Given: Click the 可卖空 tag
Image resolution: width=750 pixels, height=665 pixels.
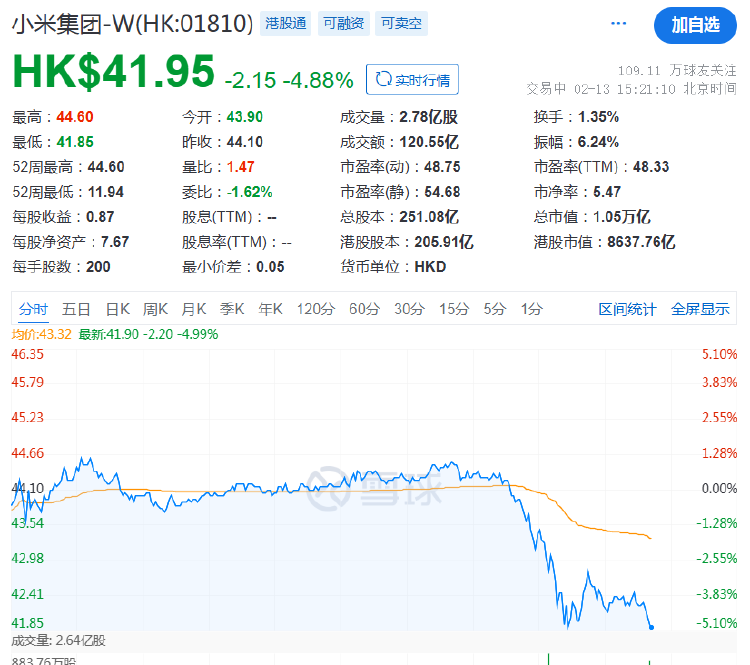Looking at the screenshot, I should tap(401, 23).
